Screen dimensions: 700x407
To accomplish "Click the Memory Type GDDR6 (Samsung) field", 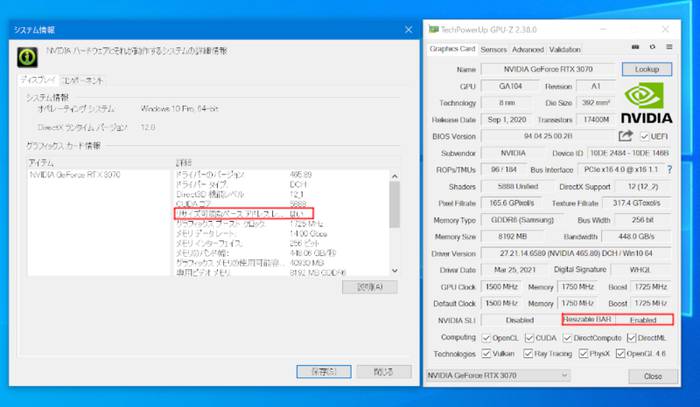I will tap(522, 220).
